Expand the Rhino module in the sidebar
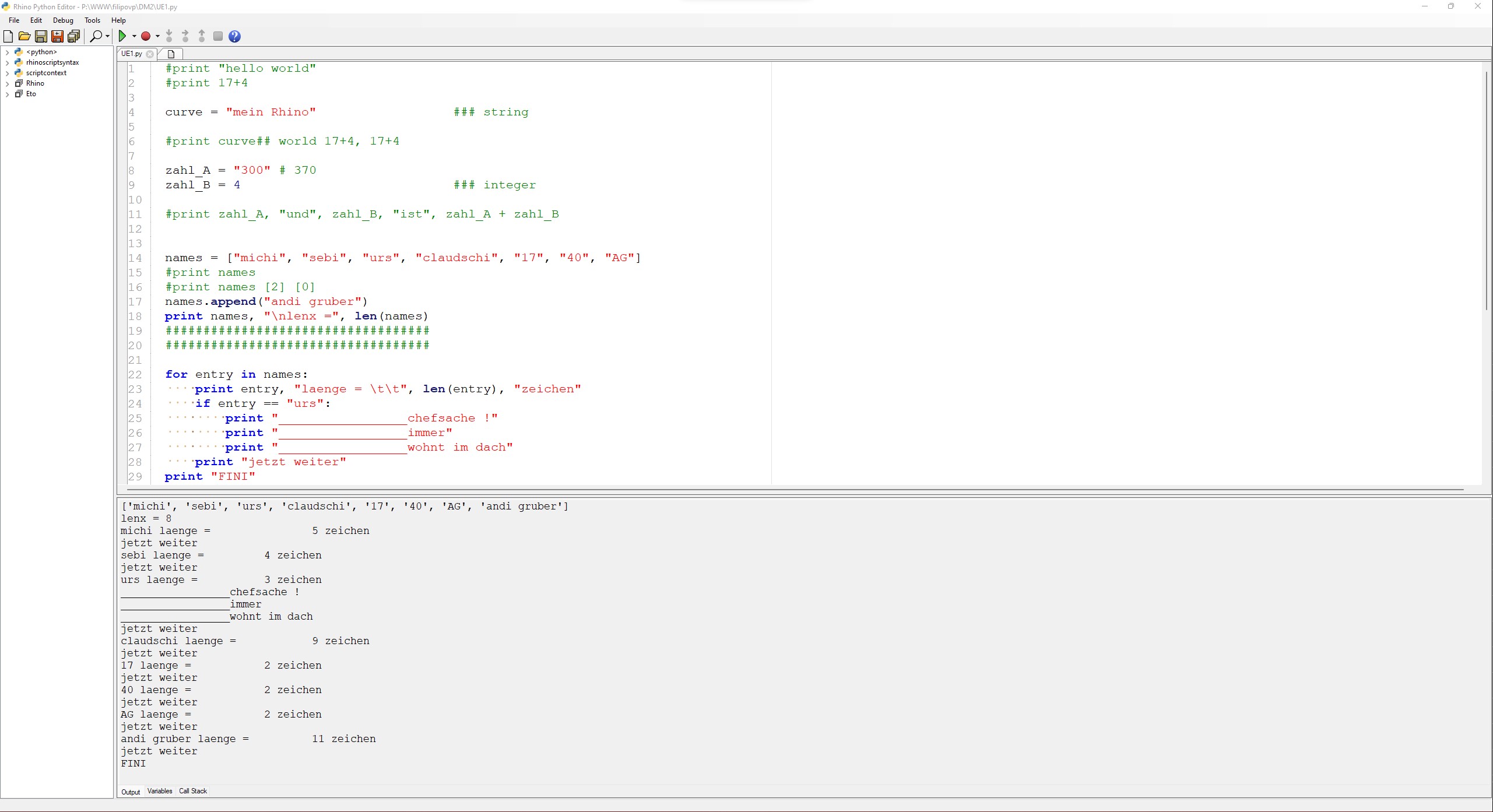The image size is (1493, 812). pyautogui.click(x=8, y=83)
